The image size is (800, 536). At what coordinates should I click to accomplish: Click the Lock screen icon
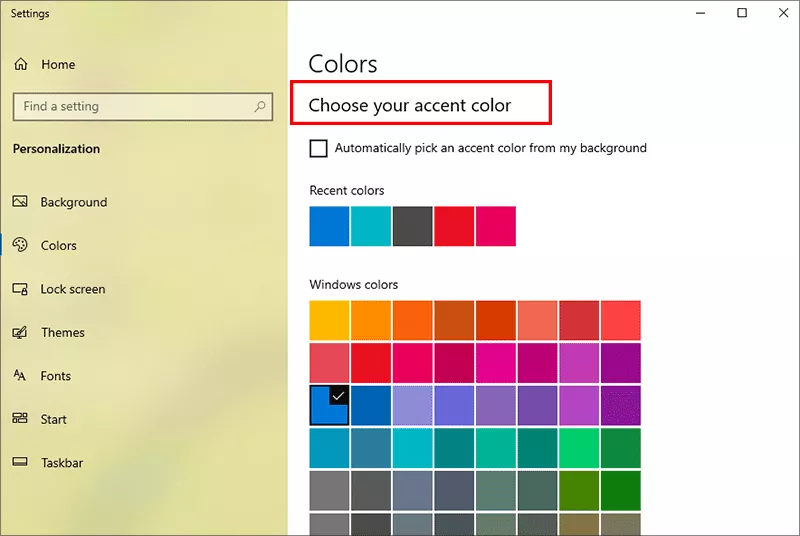point(20,289)
